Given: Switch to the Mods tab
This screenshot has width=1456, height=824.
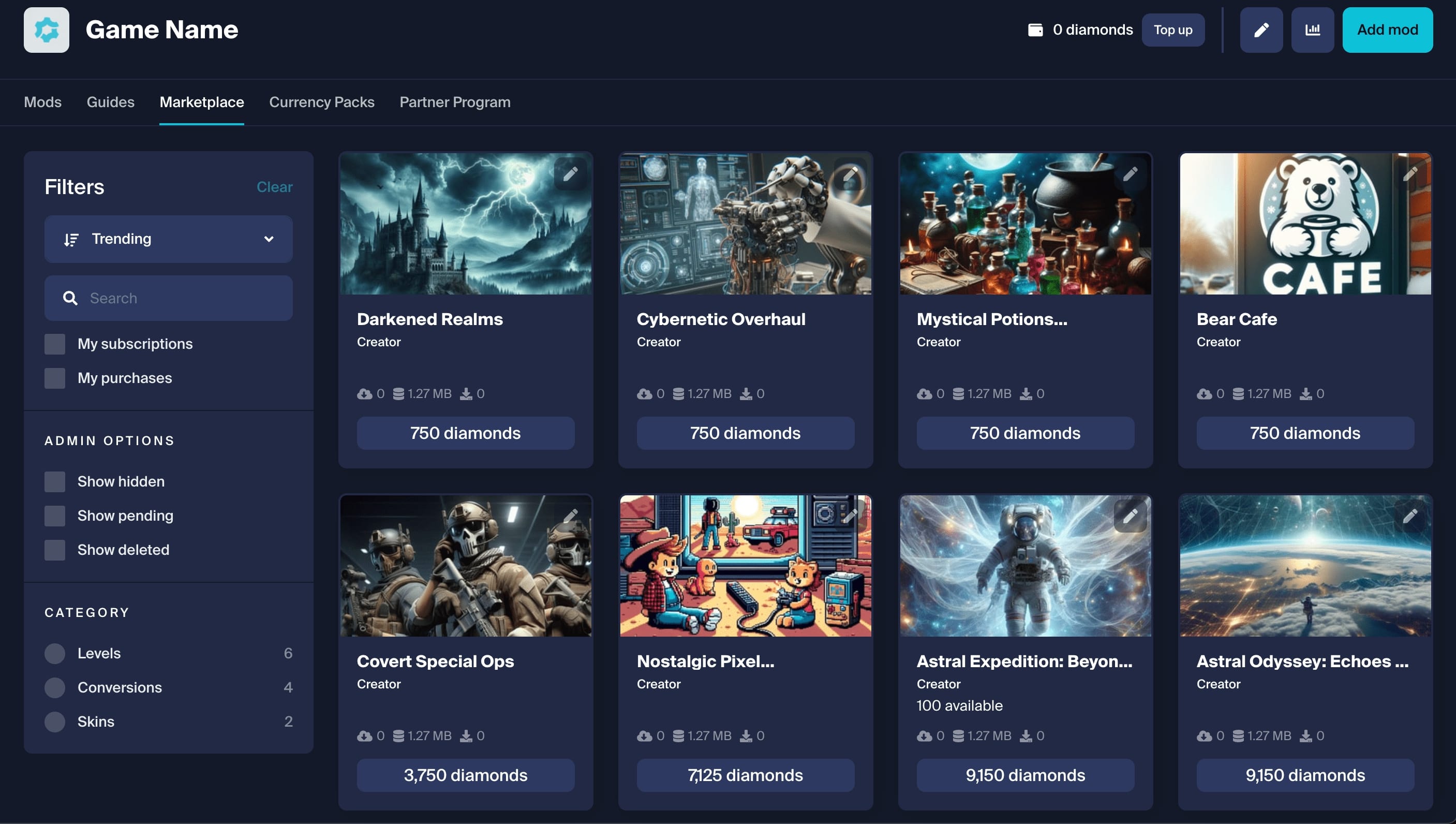Looking at the screenshot, I should (x=42, y=102).
